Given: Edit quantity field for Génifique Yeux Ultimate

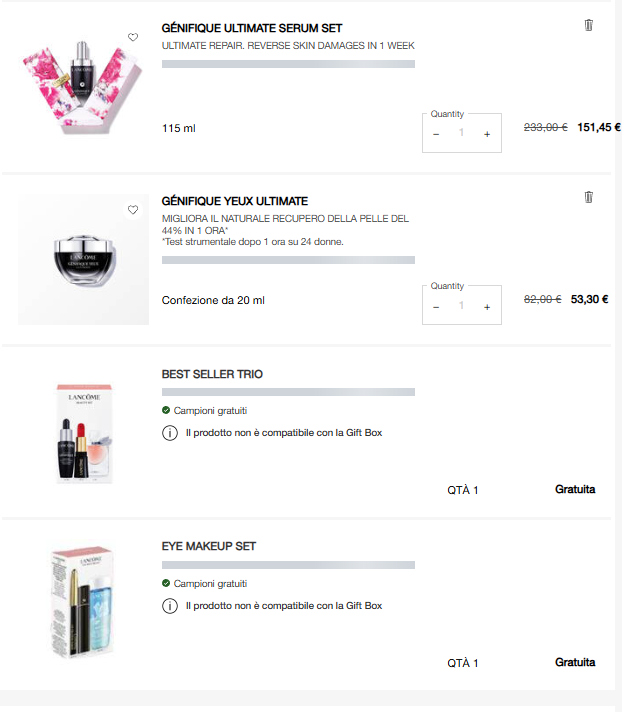Looking at the screenshot, I should 462,306.
